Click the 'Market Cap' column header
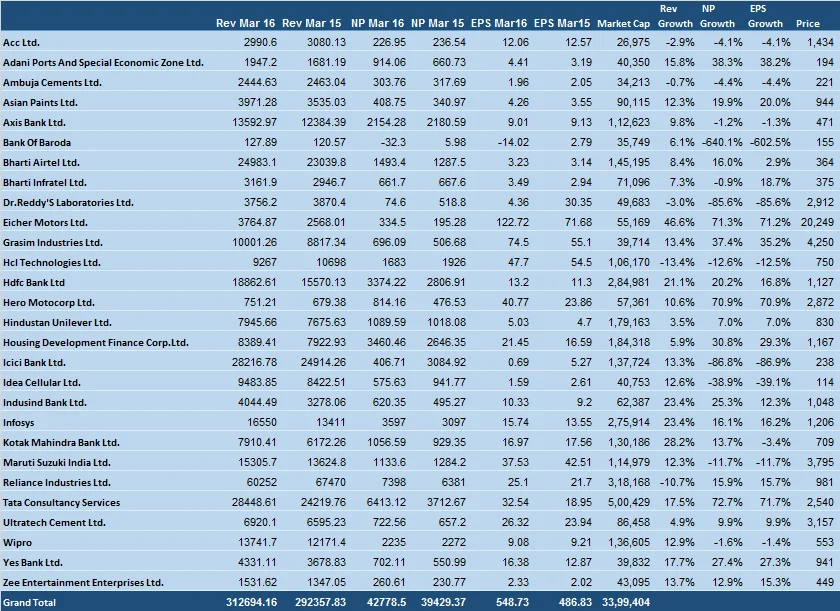Screen dimensions: 840x611 (x=624, y=24)
